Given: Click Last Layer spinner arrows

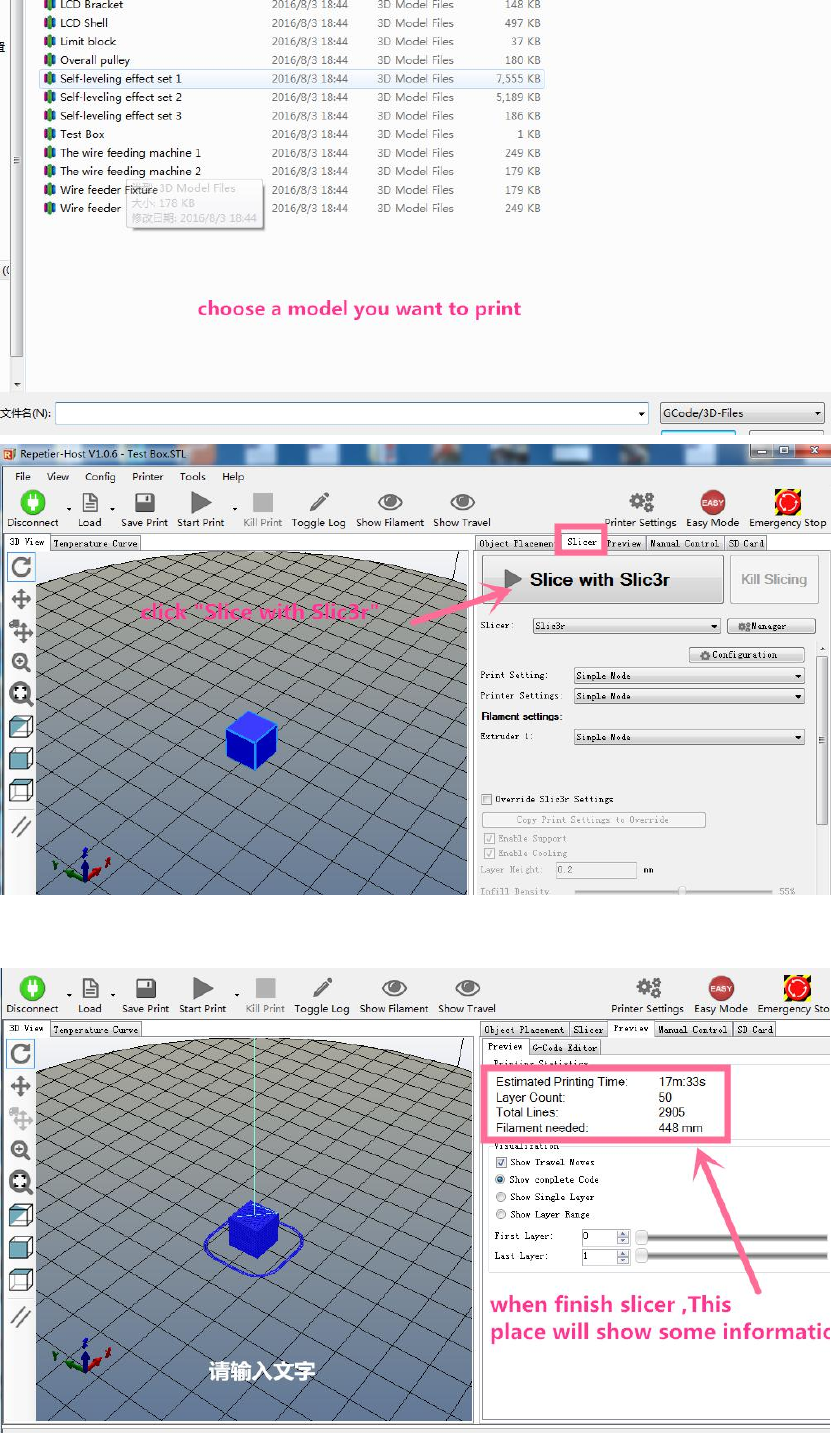Looking at the screenshot, I should coord(623,1256).
